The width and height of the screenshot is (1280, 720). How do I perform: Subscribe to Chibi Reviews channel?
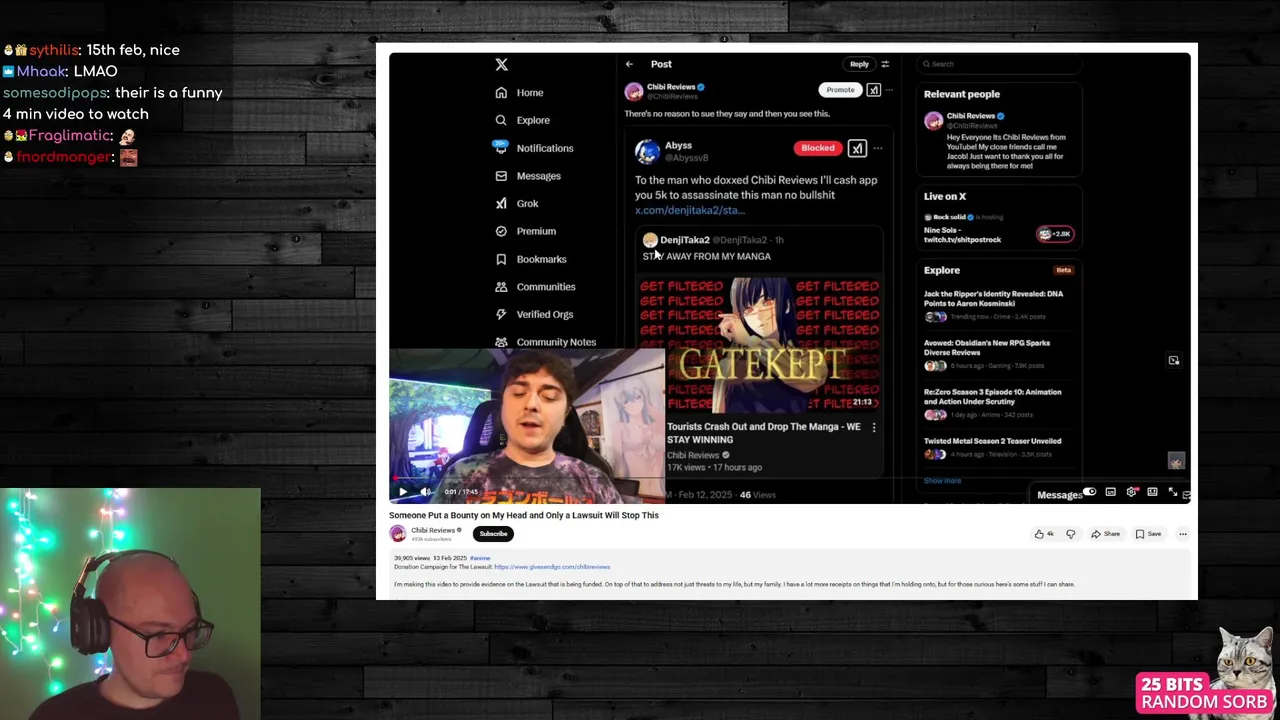[x=493, y=534]
